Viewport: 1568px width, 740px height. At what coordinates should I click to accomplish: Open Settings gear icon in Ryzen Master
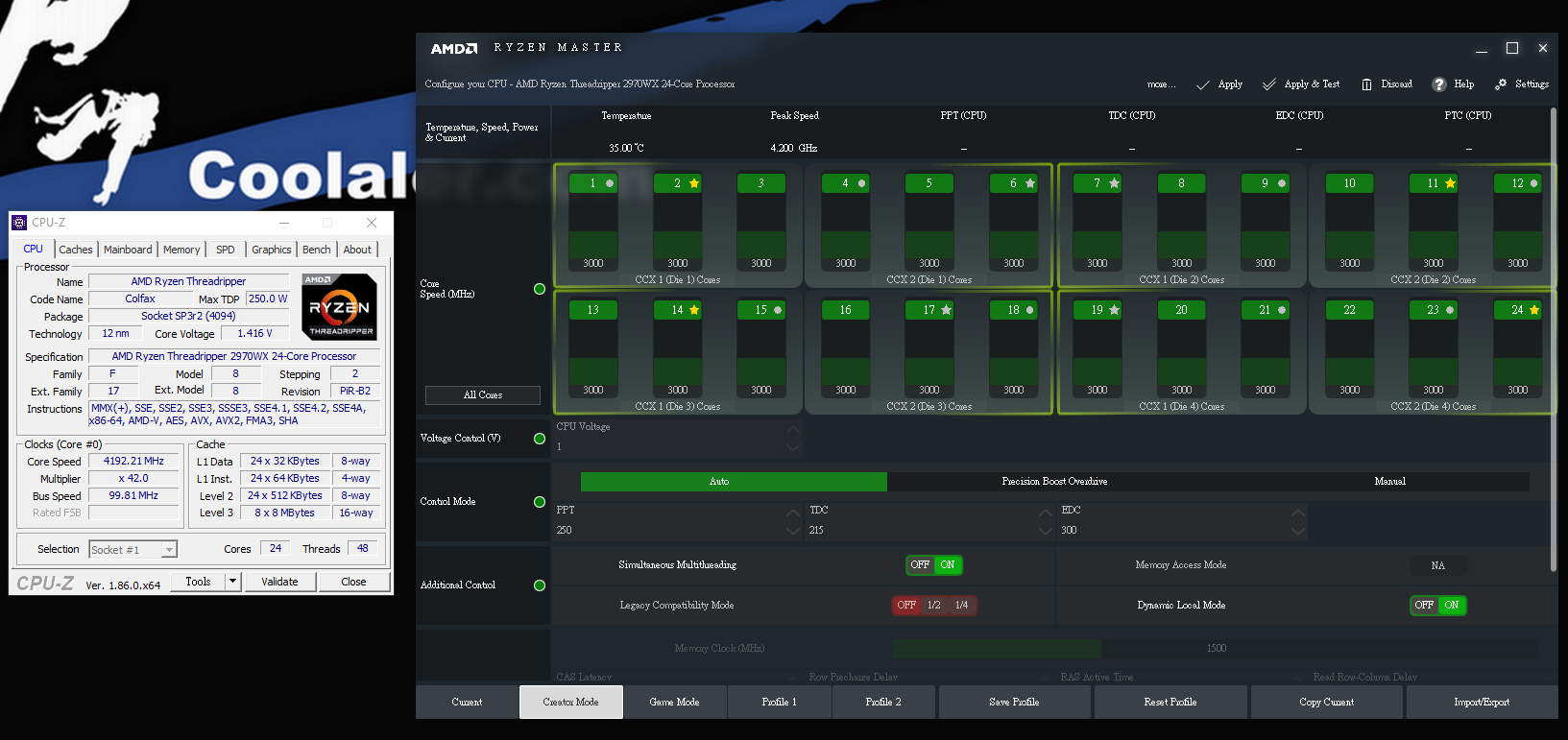[x=1501, y=84]
